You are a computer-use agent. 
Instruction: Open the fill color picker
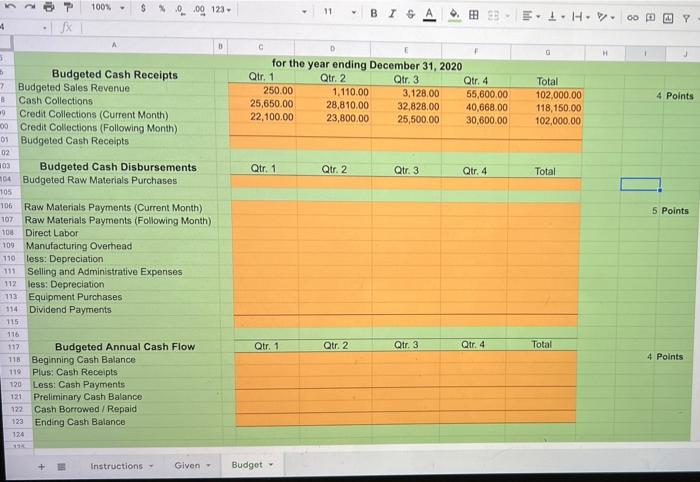tap(454, 15)
